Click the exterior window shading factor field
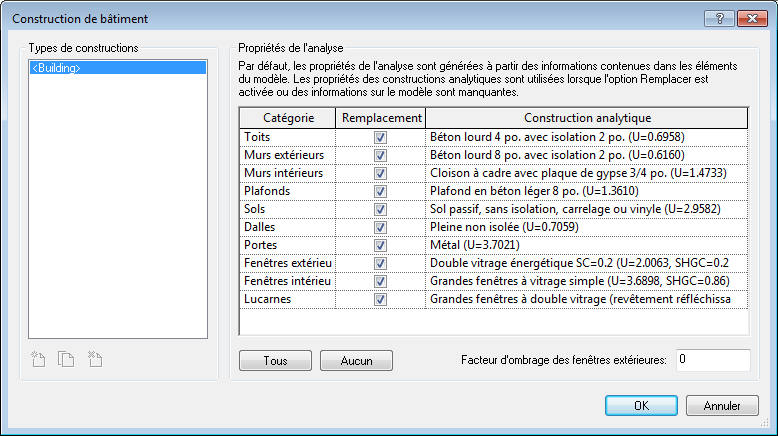This screenshot has width=778, height=436. coord(712,359)
